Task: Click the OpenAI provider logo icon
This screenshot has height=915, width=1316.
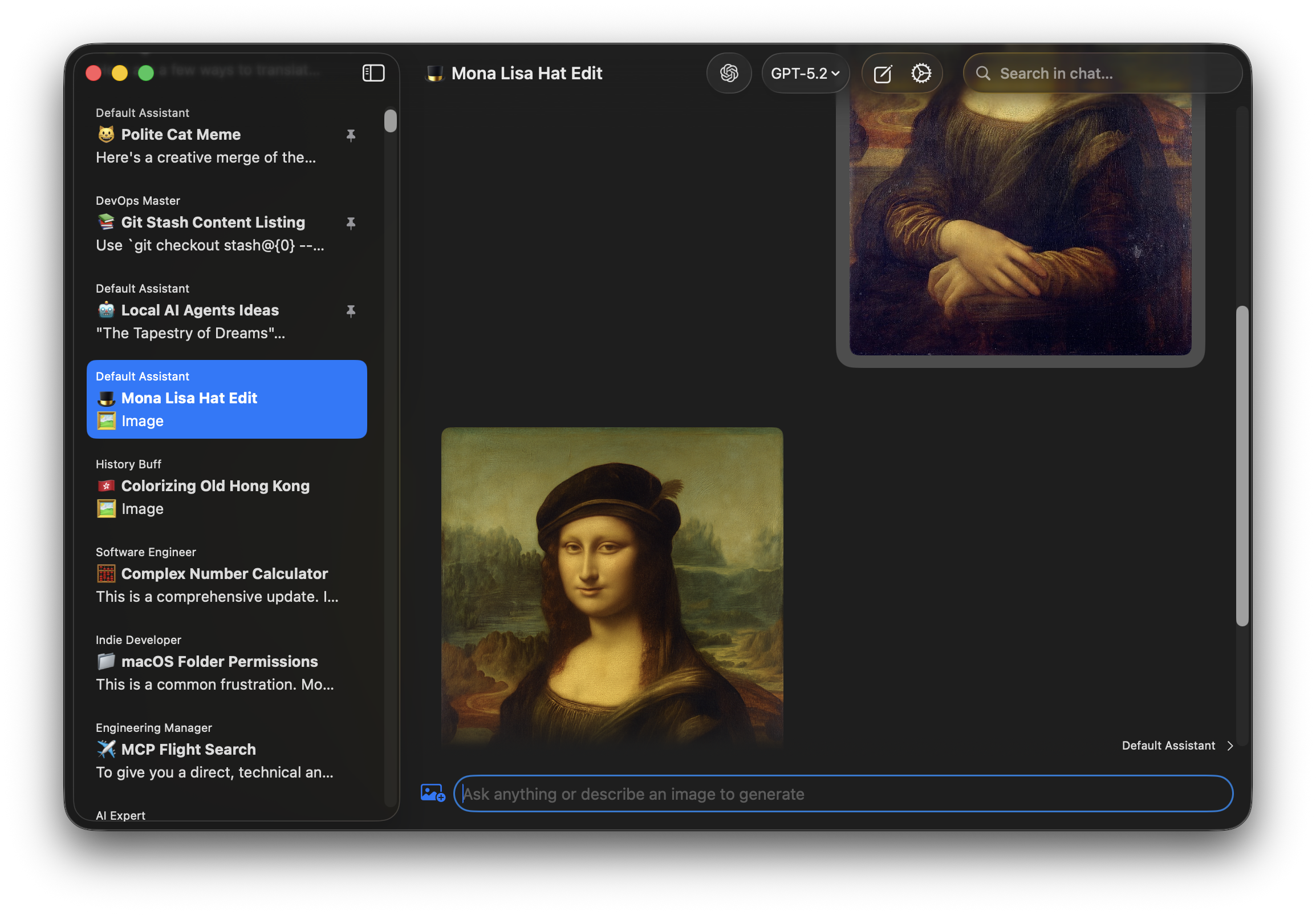Action: click(x=728, y=73)
